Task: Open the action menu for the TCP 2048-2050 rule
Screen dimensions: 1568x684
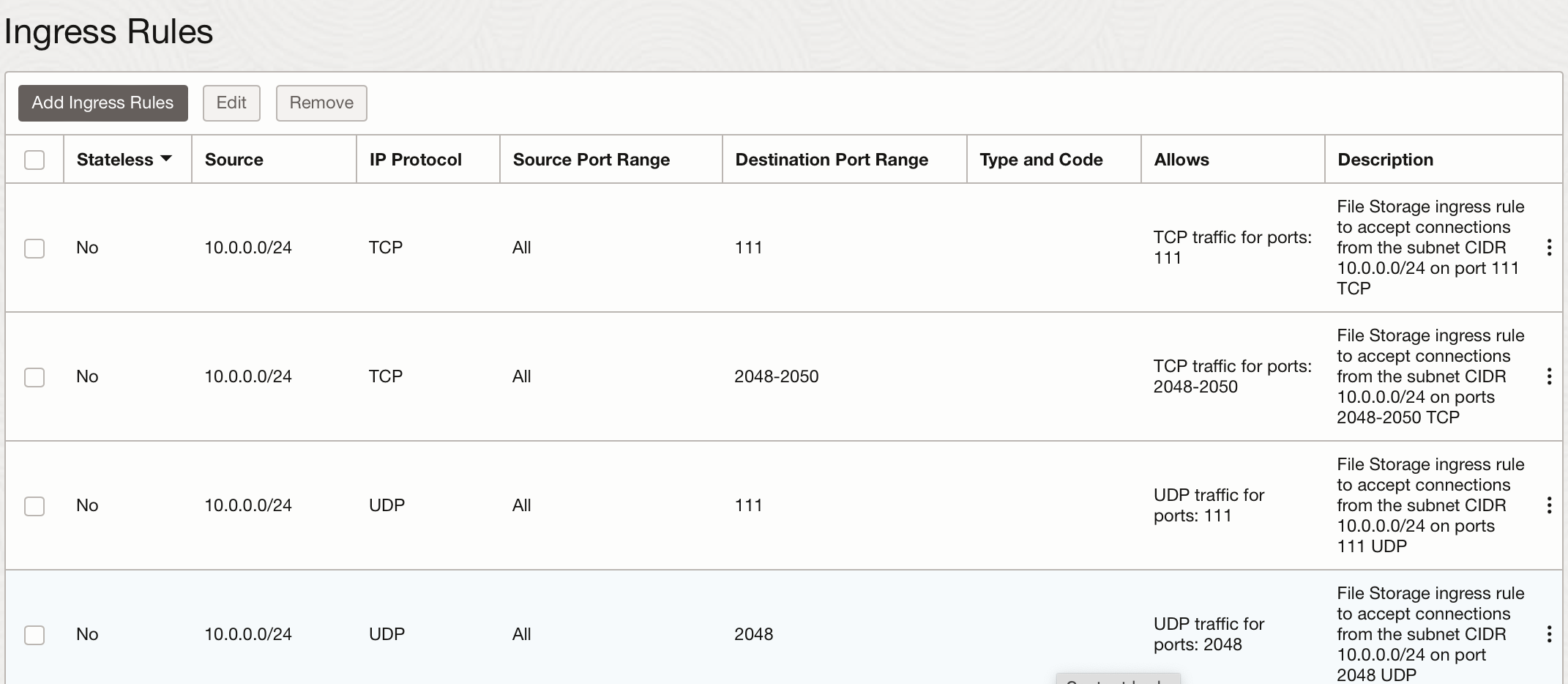Action: (1550, 376)
